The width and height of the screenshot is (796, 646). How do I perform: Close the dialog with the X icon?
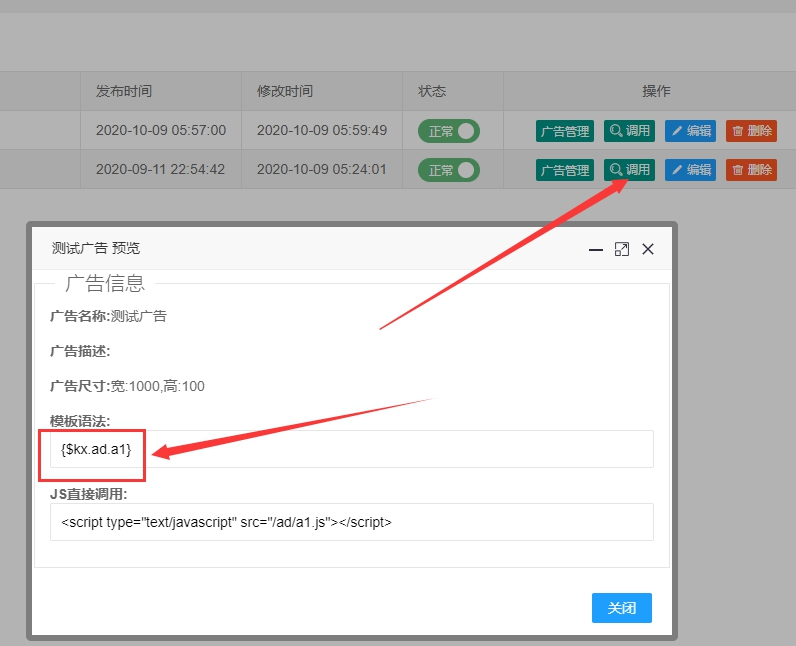pos(648,249)
